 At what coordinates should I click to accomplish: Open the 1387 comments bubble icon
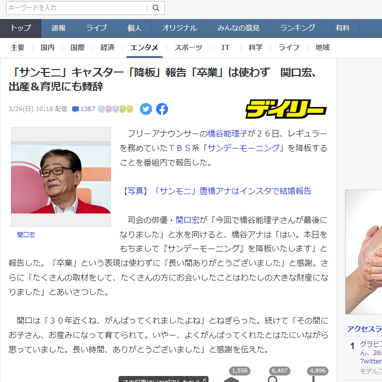pyautogui.click(x=75, y=109)
